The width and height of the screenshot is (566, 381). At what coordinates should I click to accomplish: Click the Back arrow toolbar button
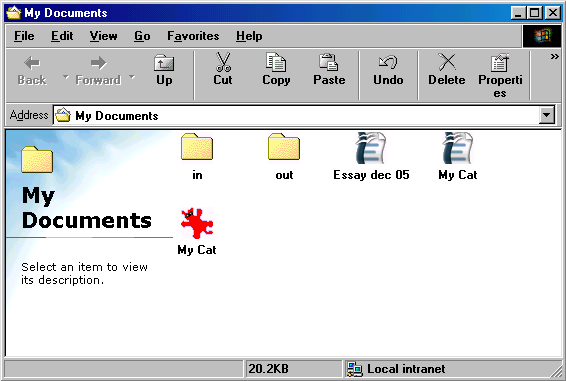click(32, 71)
